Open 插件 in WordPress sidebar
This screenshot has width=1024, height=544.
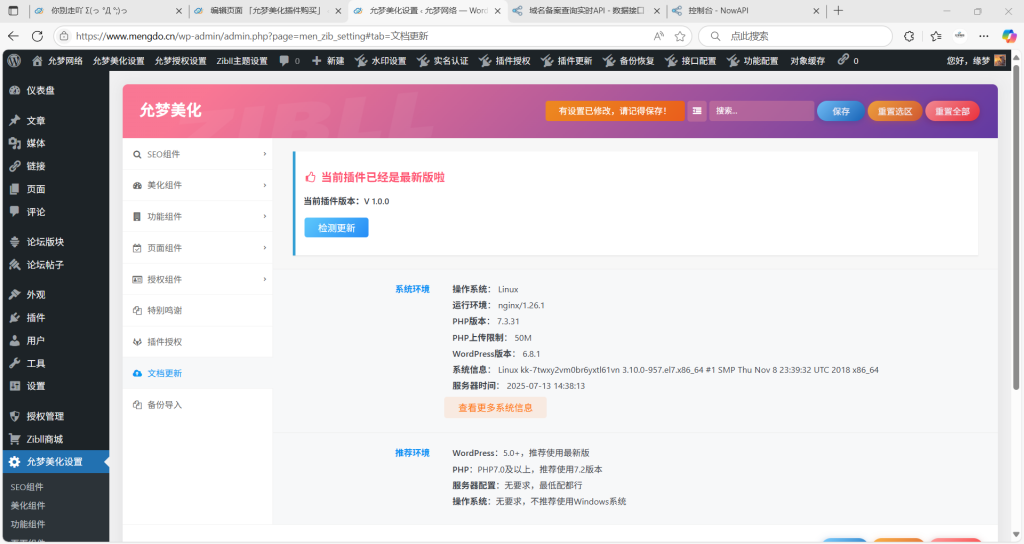pos(55,317)
